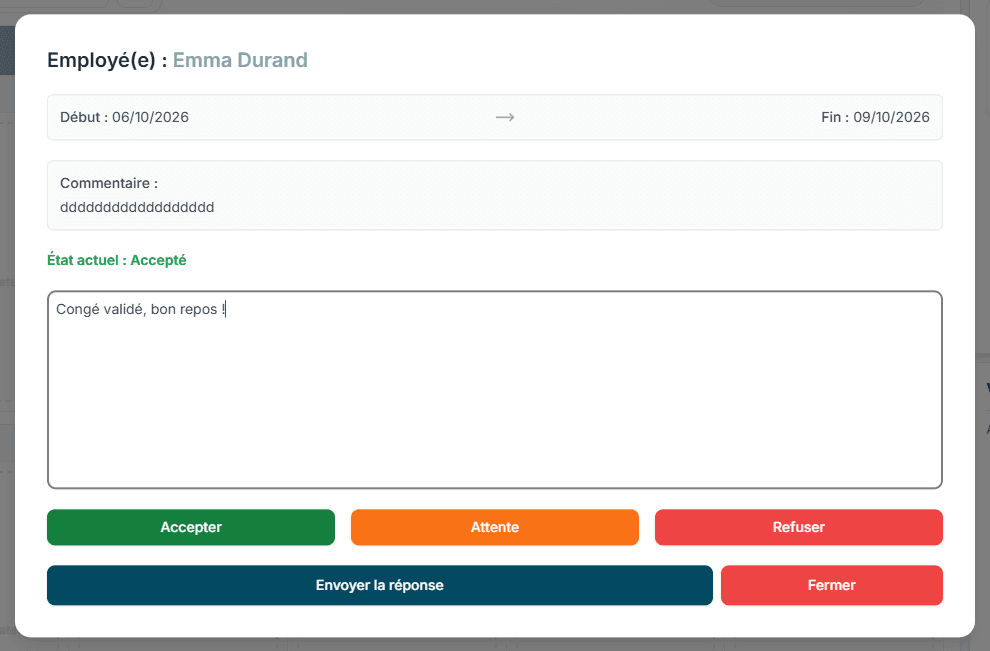Click the word Congé in the textarea
990x651 pixels.
coord(75,309)
